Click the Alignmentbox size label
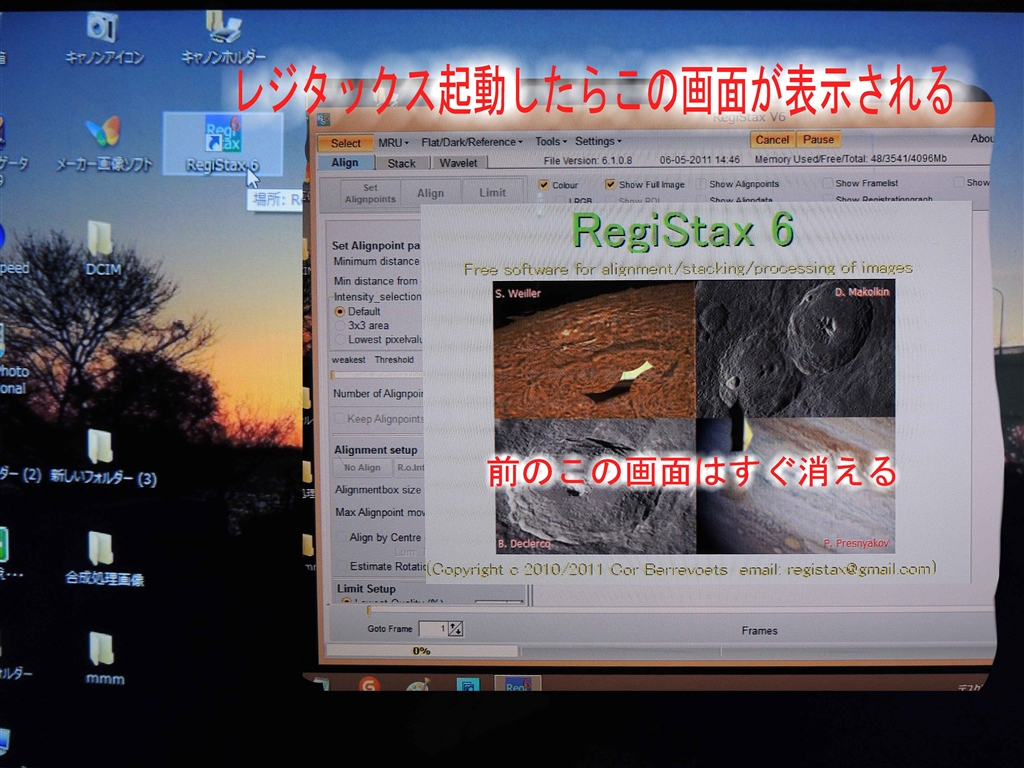Viewport: 1024px width, 768px height. [x=378, y=490]
